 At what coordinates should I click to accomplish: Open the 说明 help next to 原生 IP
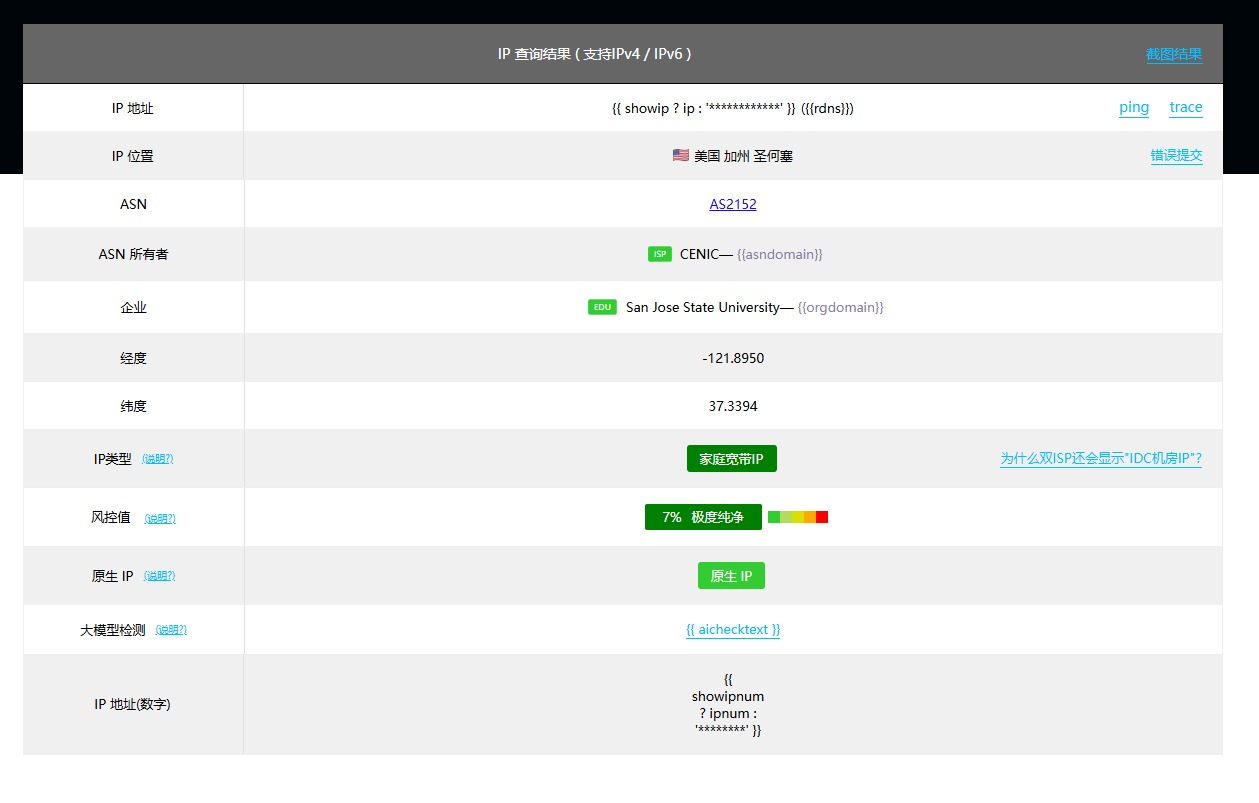tap(159, 576)
